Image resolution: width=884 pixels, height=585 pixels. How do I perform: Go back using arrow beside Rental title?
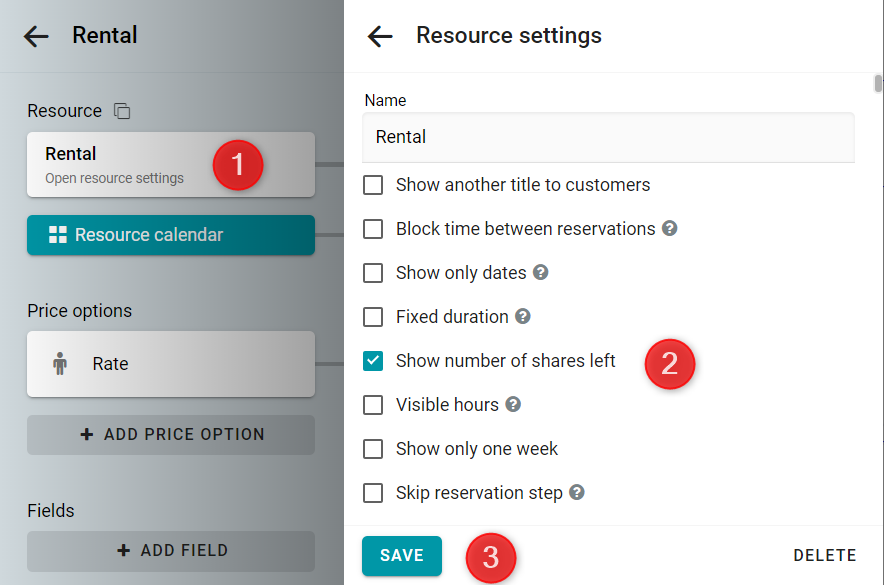coord(36,37)
